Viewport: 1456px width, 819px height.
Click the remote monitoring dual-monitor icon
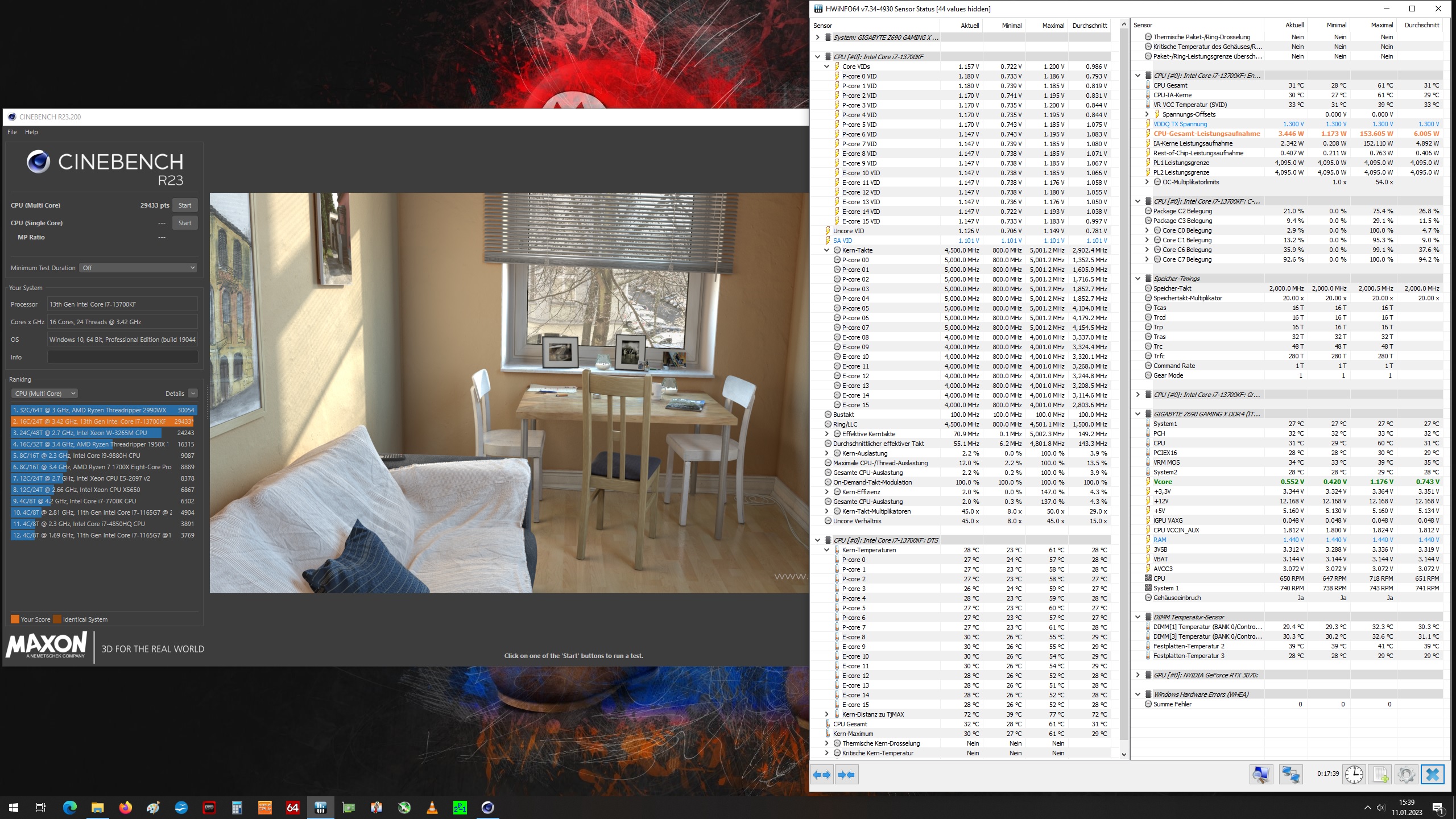click(1290, 774)
